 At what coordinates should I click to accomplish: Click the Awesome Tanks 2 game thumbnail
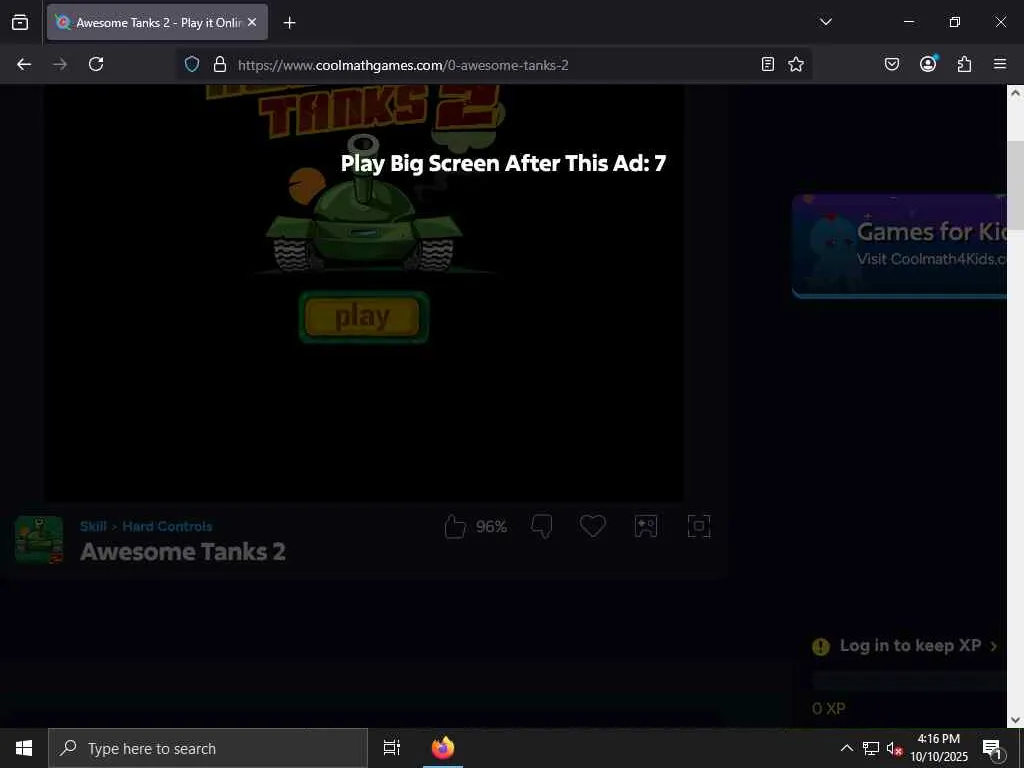pyautogui.click(x=39, y=540)
